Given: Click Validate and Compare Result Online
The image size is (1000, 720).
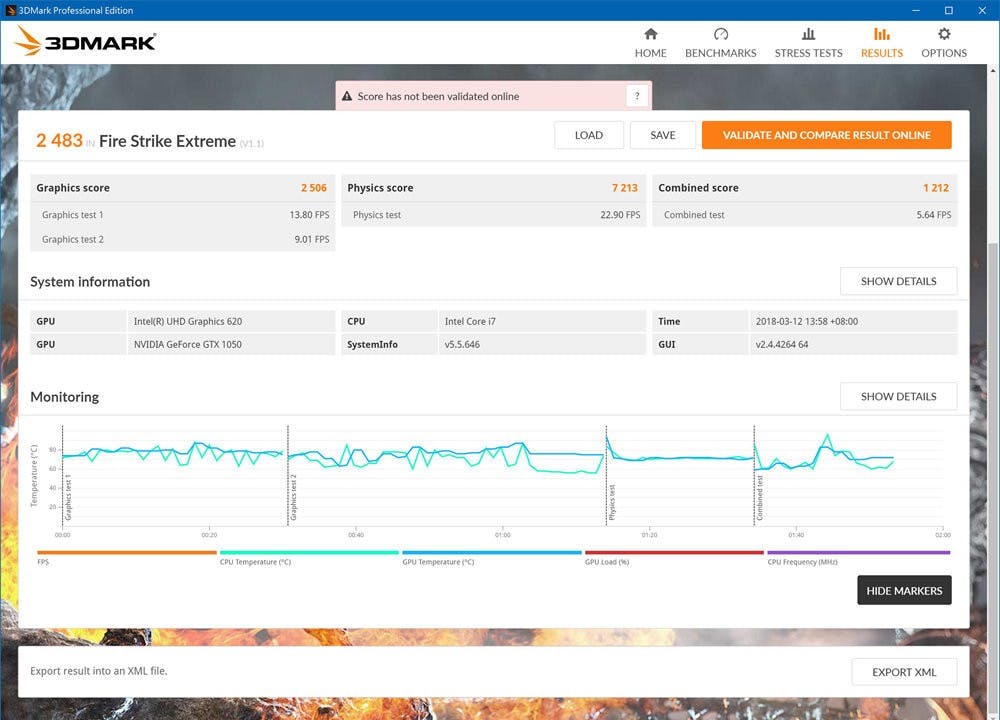Looking at the screenshot, I should click(x=827, y=135).
